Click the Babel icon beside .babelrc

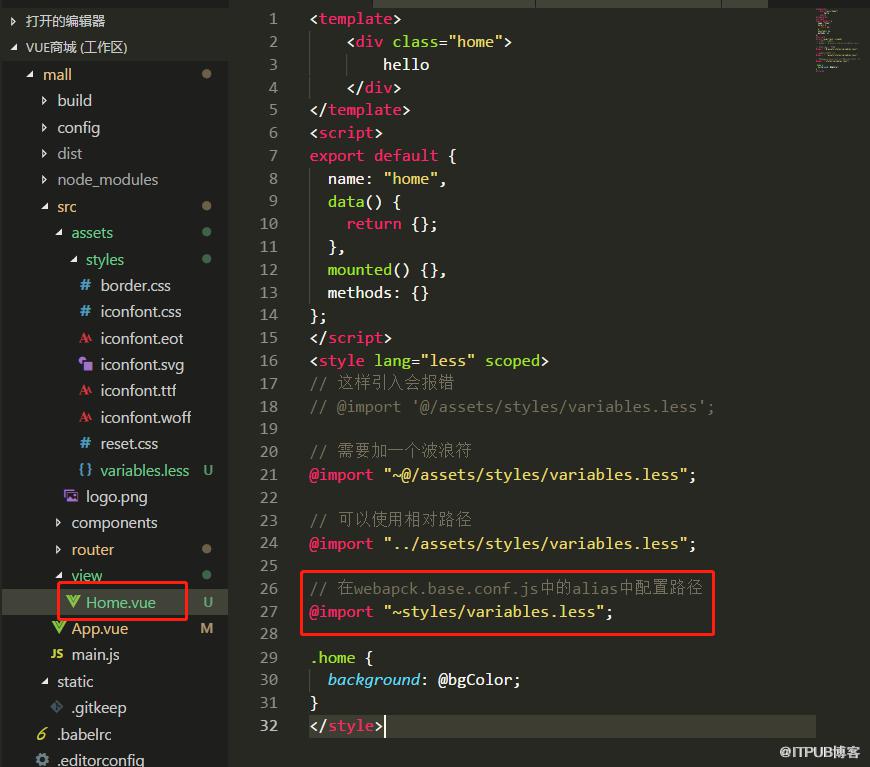pyautogui.click(x=42, y=734)
